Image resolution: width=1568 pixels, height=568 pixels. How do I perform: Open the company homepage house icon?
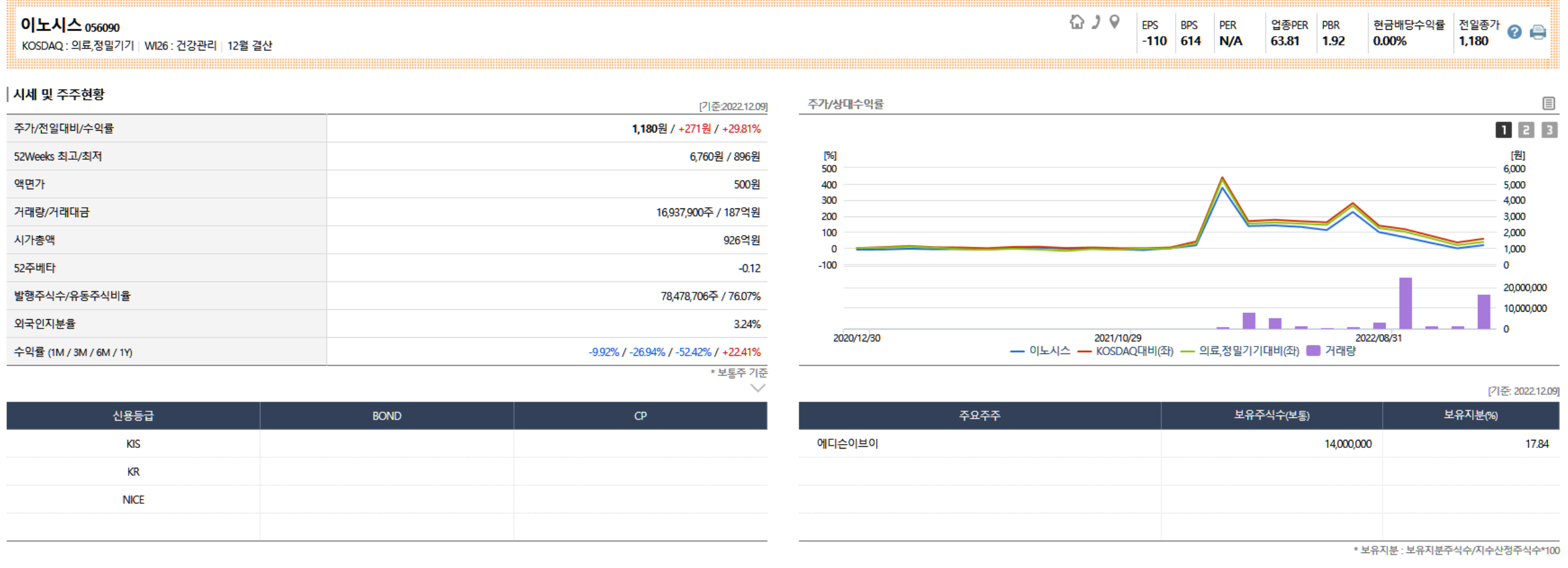(x=1077, y=22)
